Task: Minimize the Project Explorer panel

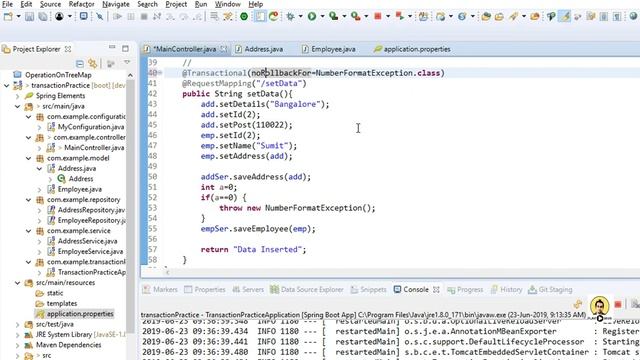Action: pyautogui.click(x=112, y=48)
